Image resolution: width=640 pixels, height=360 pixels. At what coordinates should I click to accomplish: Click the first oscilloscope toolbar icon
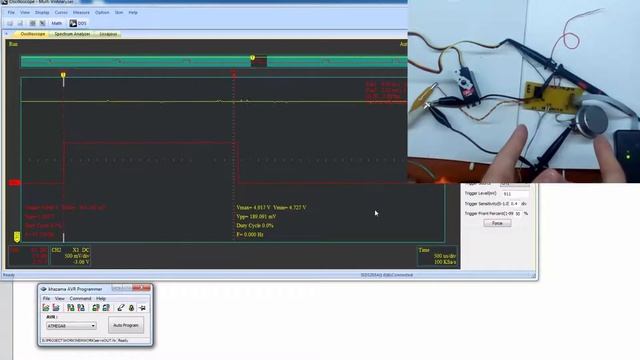[10, 23]
